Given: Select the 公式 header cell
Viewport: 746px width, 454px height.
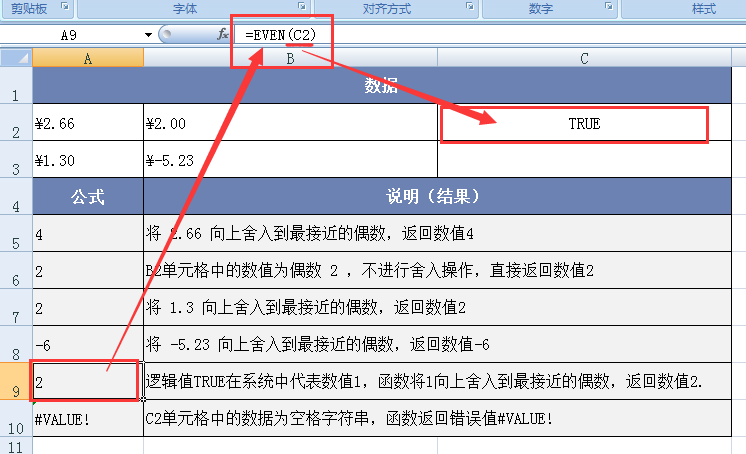Looking at the screenshot, I should point(88,197).
